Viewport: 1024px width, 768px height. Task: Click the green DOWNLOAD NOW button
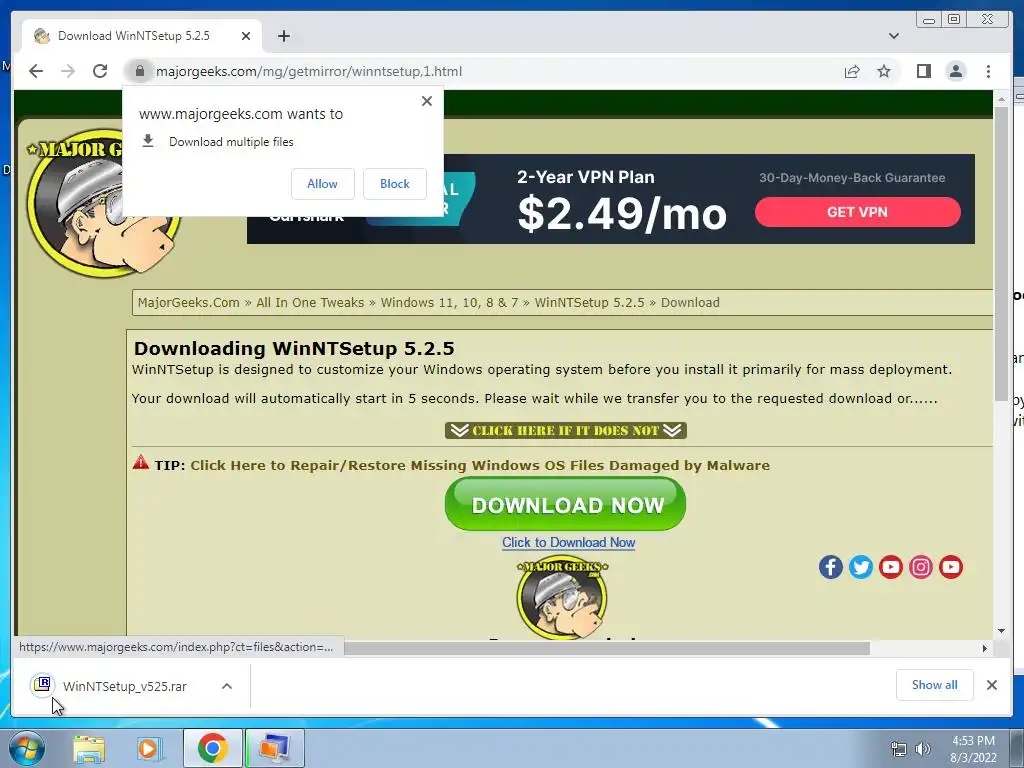(566, 504)
